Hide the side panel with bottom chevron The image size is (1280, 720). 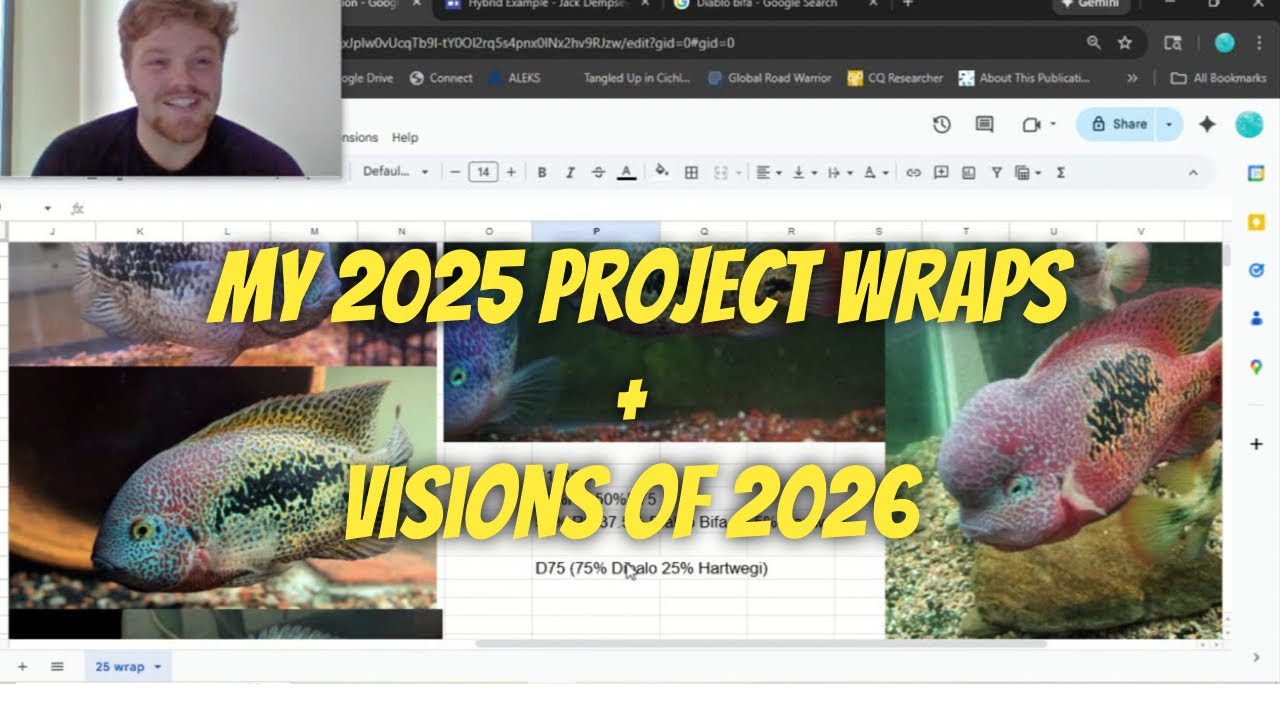pos(1256,658)
